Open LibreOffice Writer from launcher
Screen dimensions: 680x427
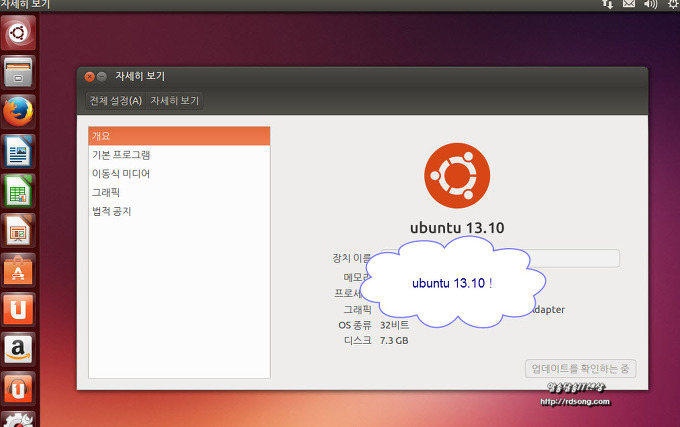pyautogui.click(x=18, y=151)
